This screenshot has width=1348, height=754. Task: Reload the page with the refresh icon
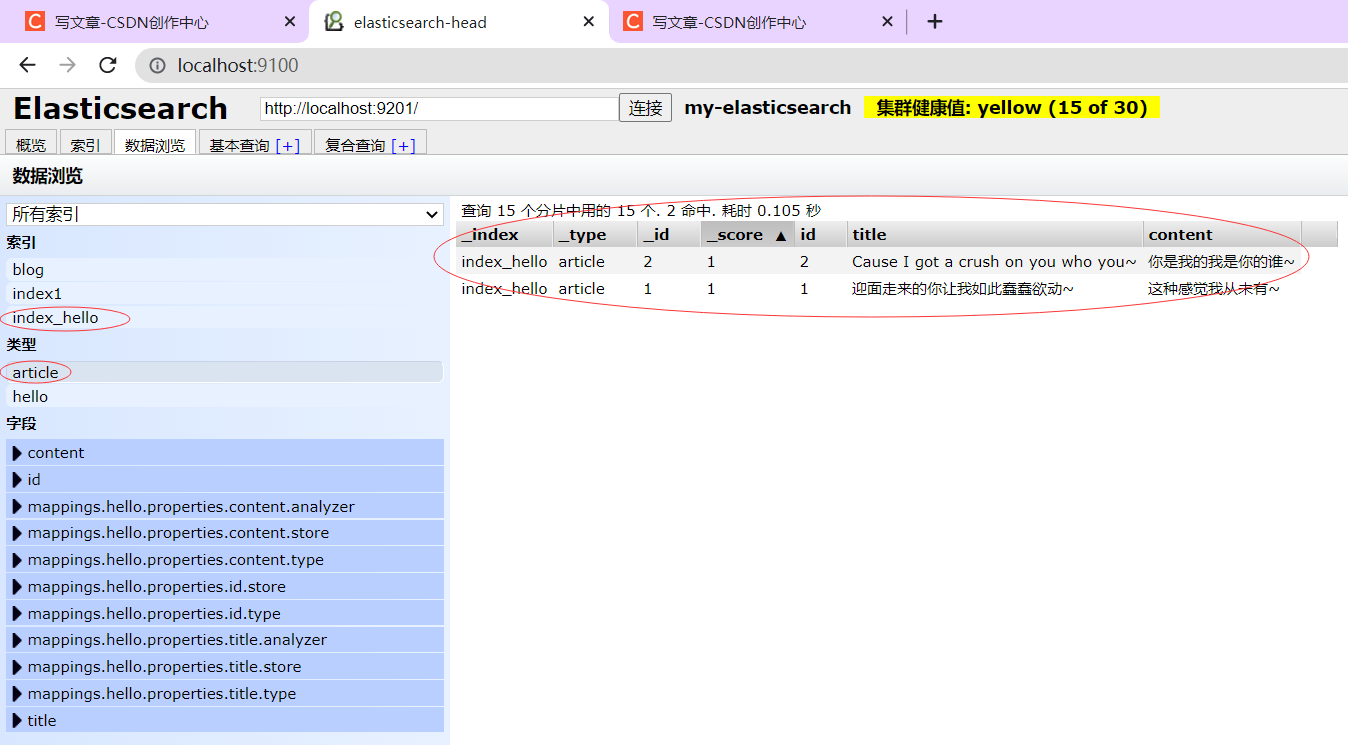point(107,65)
